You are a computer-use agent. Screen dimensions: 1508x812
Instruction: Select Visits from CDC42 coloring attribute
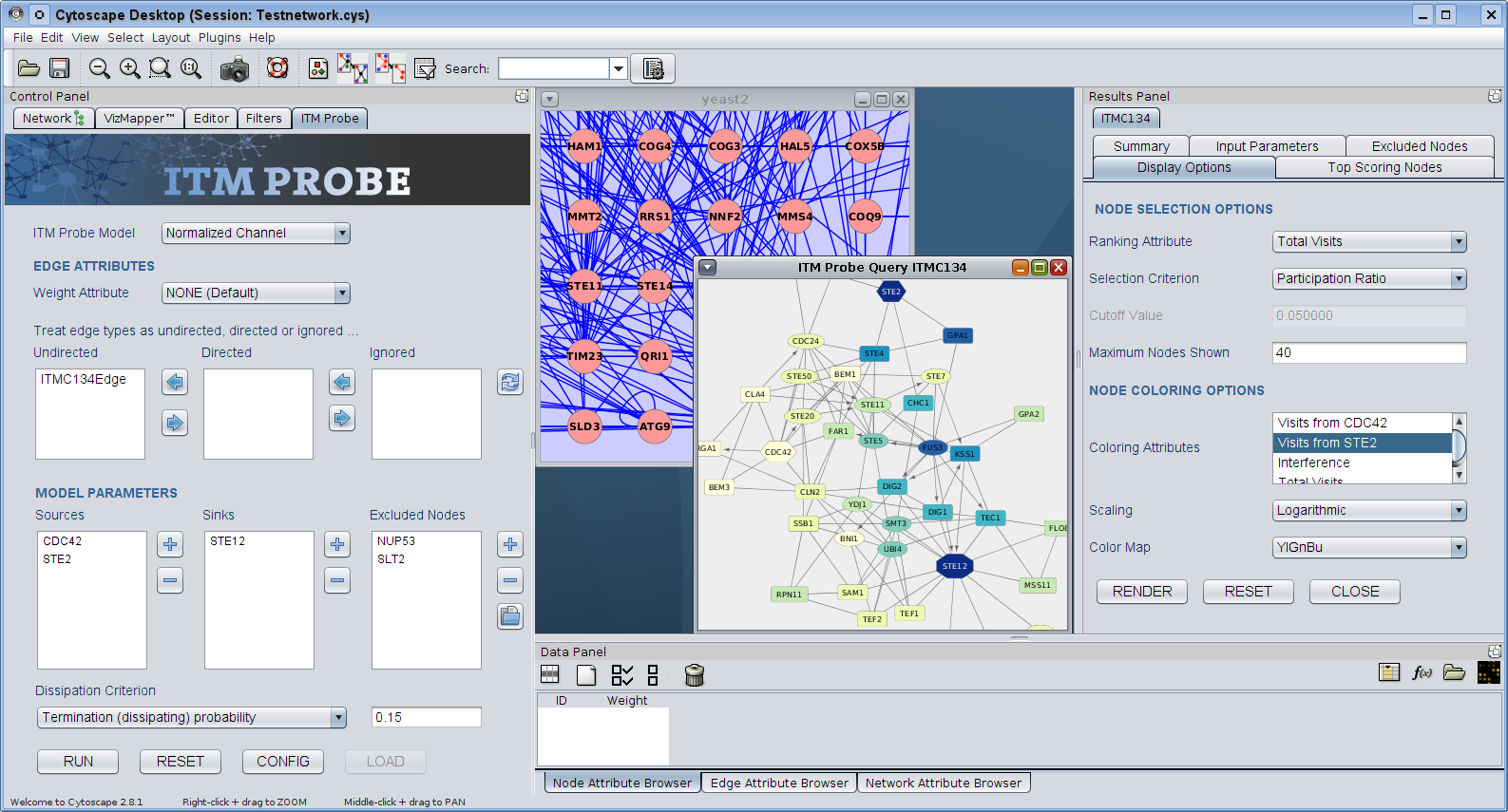pos(1362,423)
